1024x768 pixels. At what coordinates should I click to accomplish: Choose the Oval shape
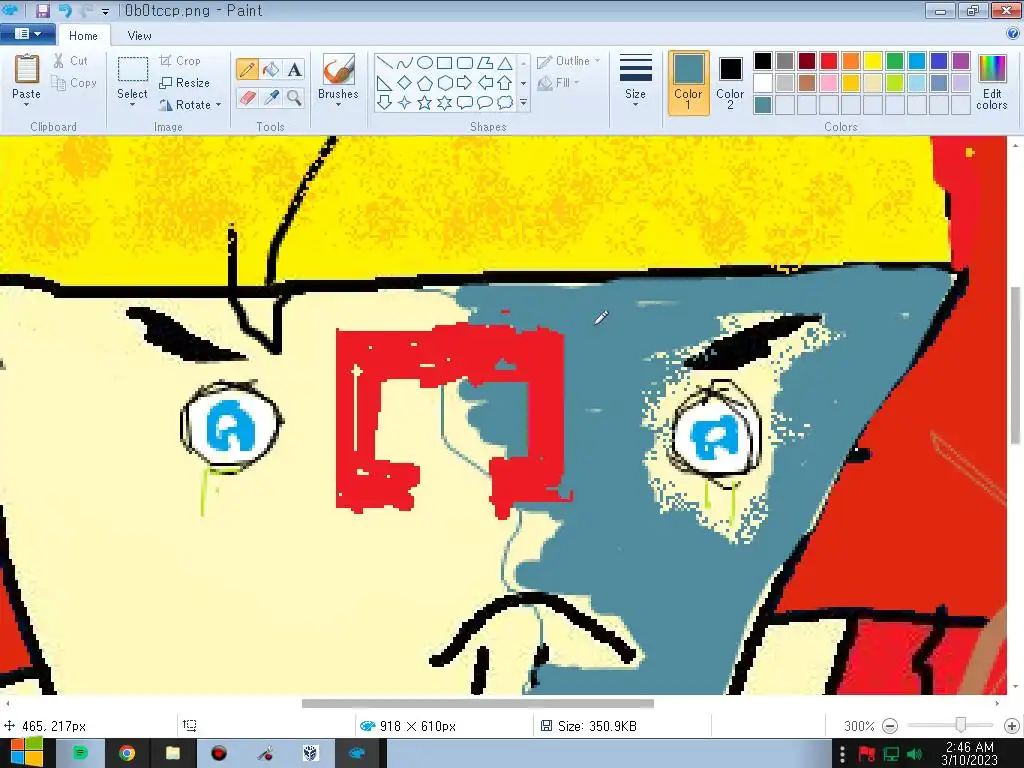coord(424,63)
